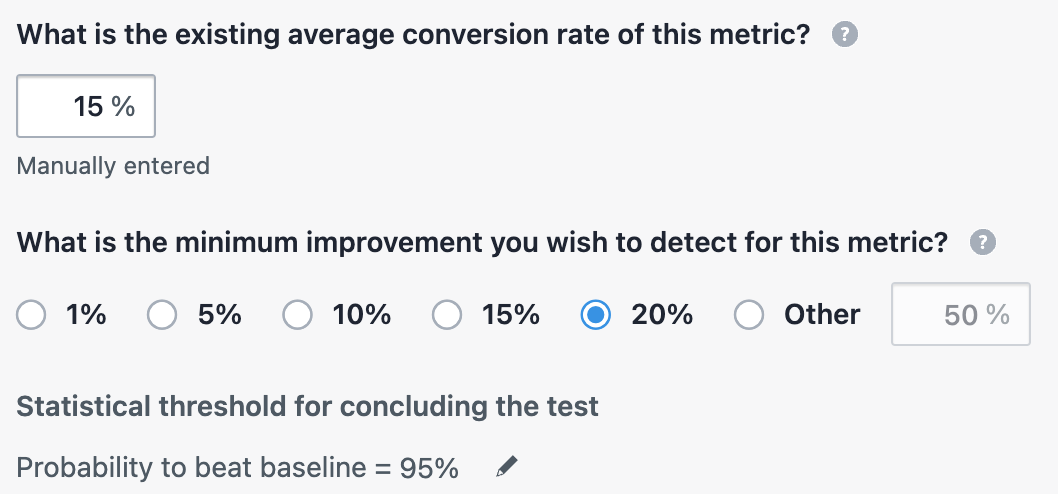Image resolution: width=1058 pixels, height=494 pixels.
Task: Click the minimum improvement question heading text
Action: tap(482, 243)
